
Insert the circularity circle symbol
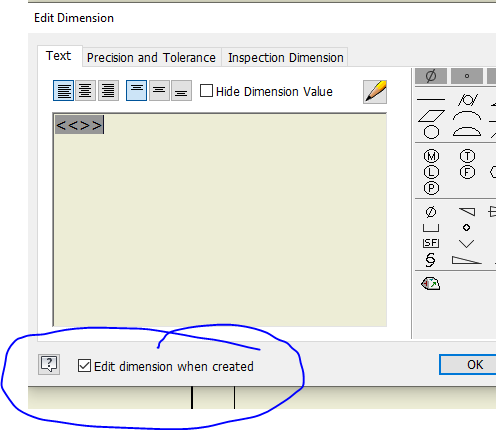[431, 132]
